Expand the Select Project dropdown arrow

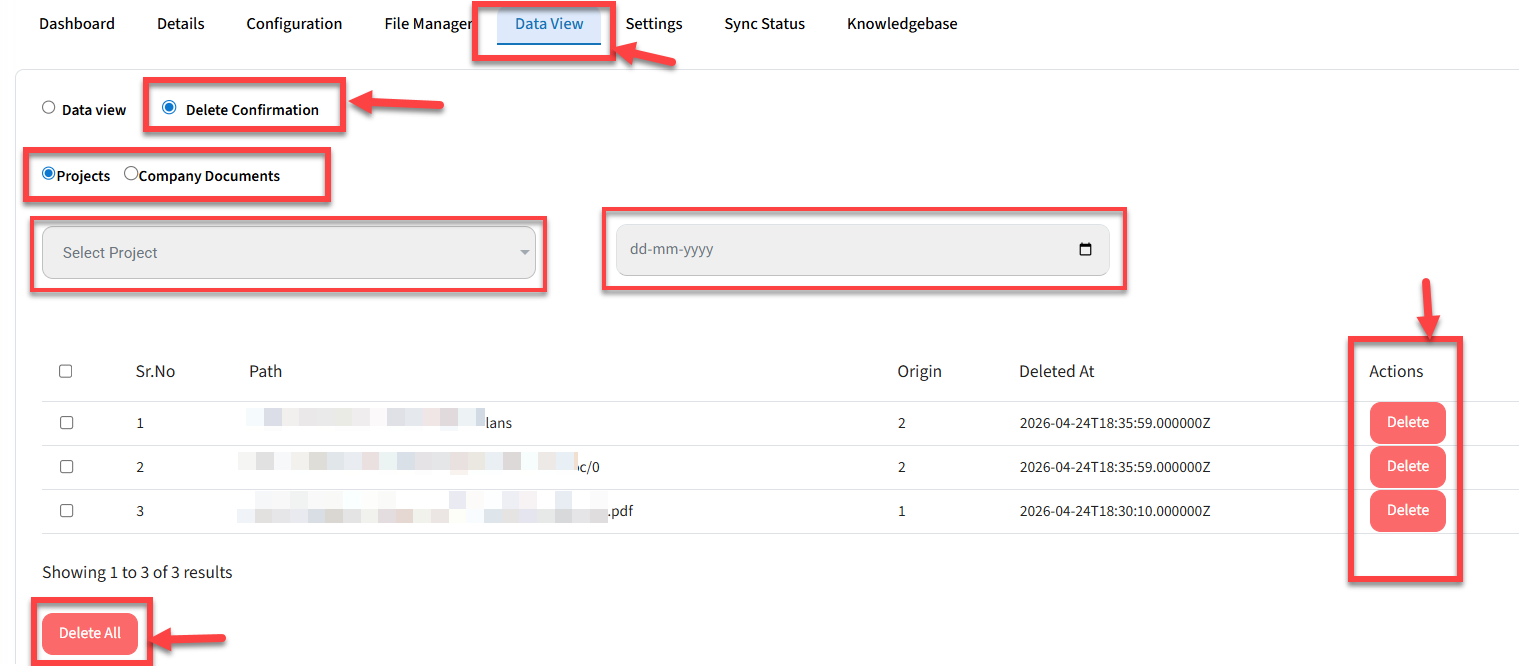(524, 253)
